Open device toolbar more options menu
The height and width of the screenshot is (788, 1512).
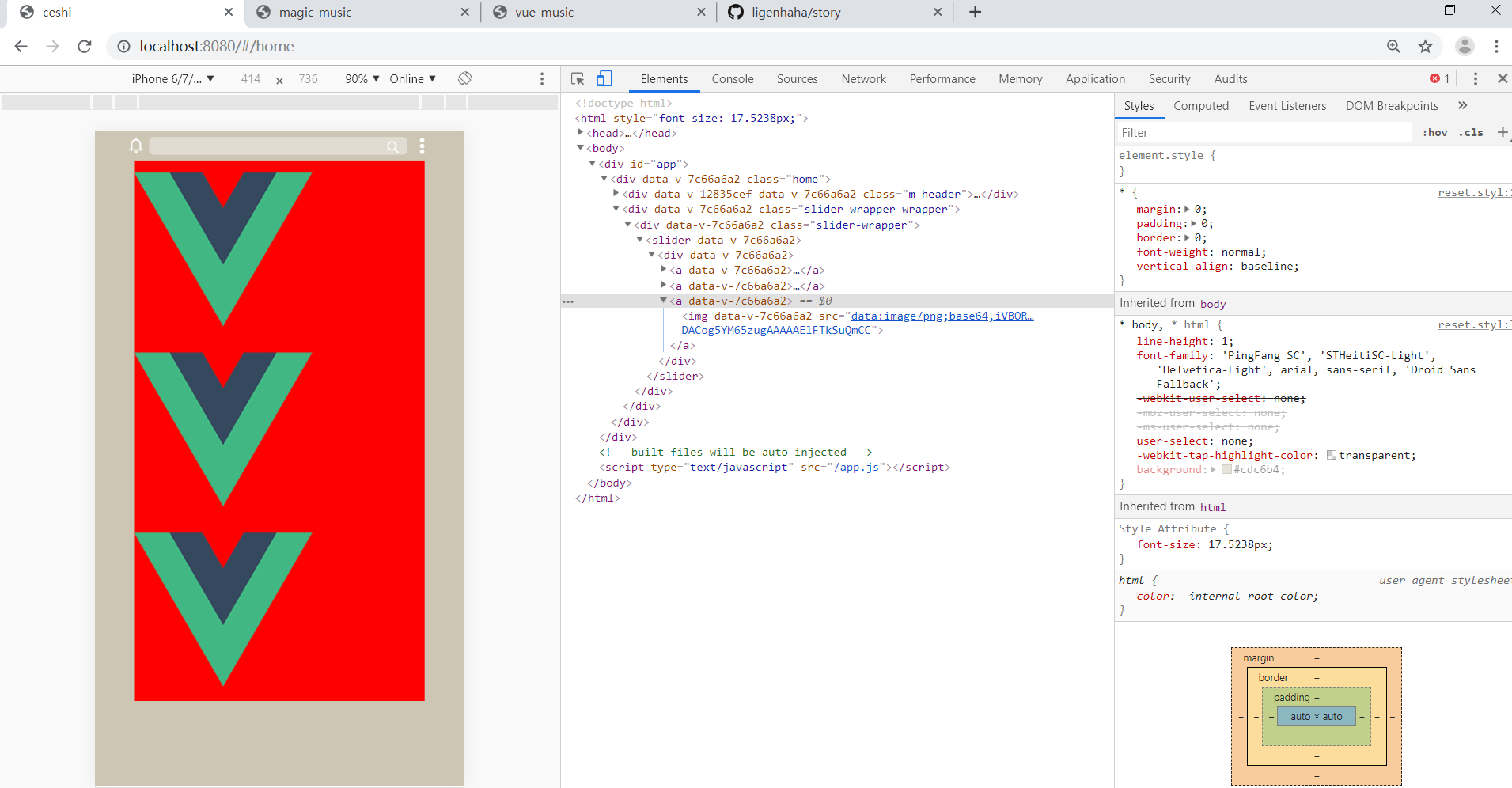542,79
